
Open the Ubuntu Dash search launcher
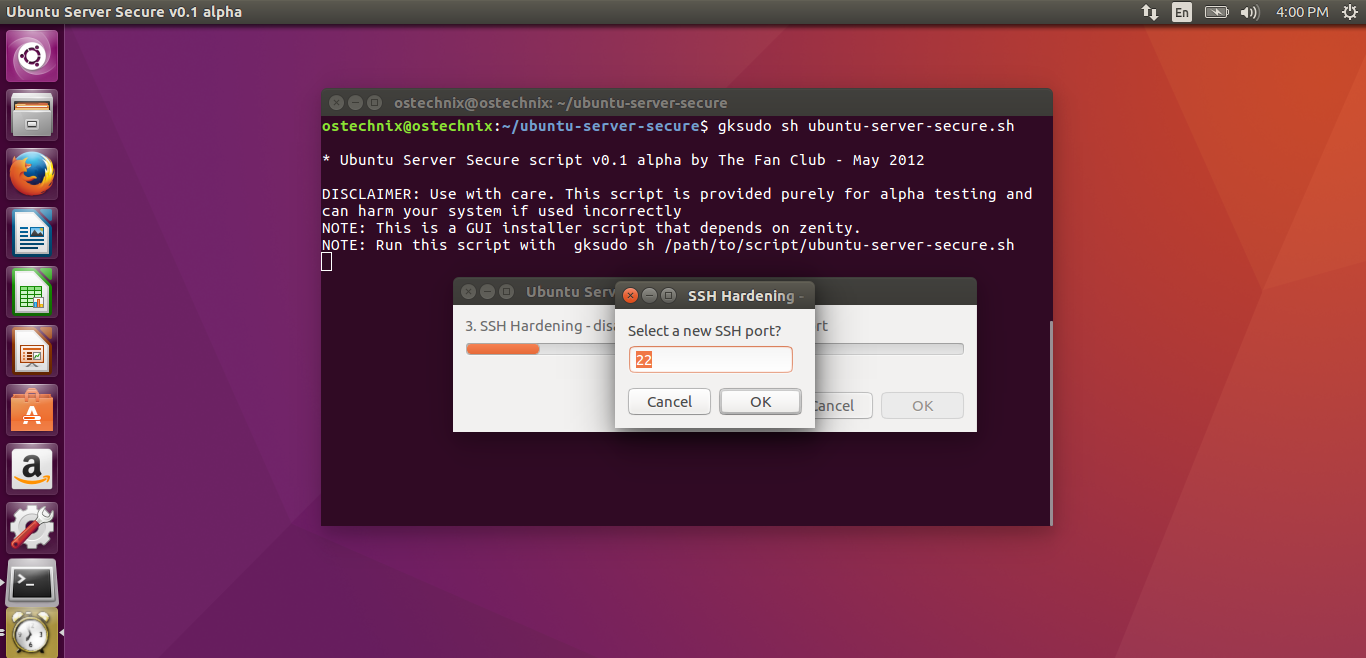coord(33,56)
